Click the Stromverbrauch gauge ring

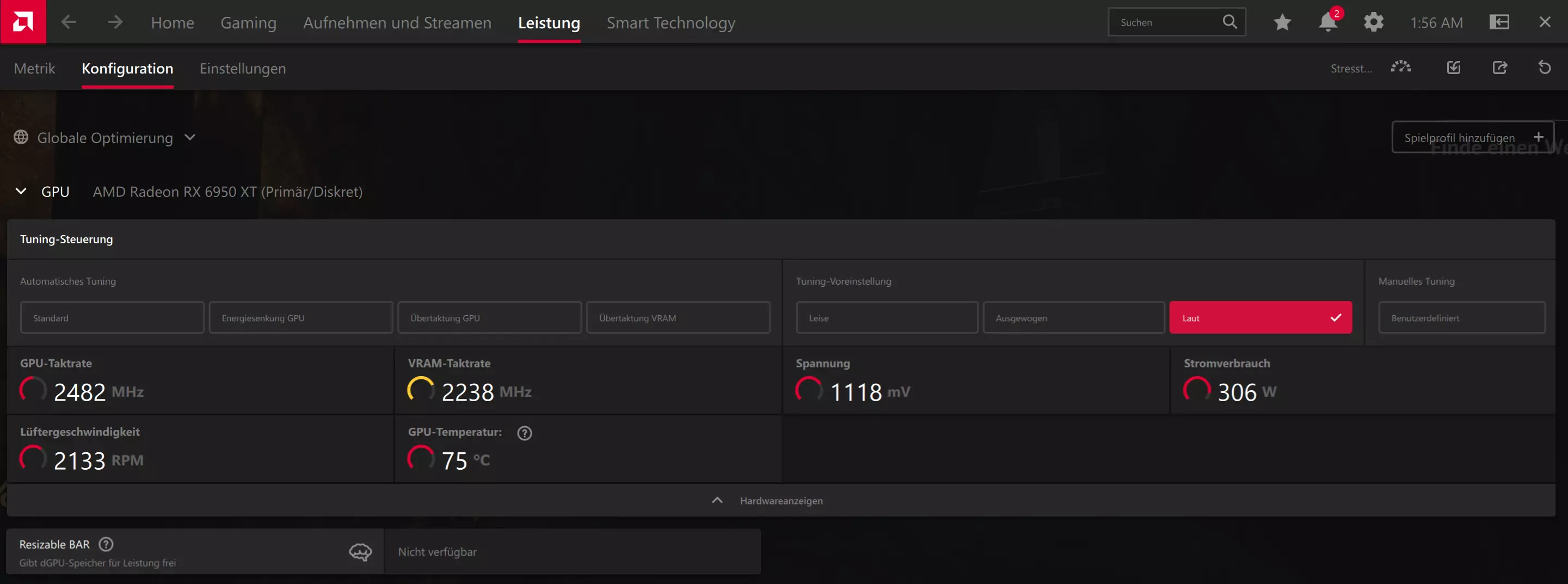[x=1197, y=390]
